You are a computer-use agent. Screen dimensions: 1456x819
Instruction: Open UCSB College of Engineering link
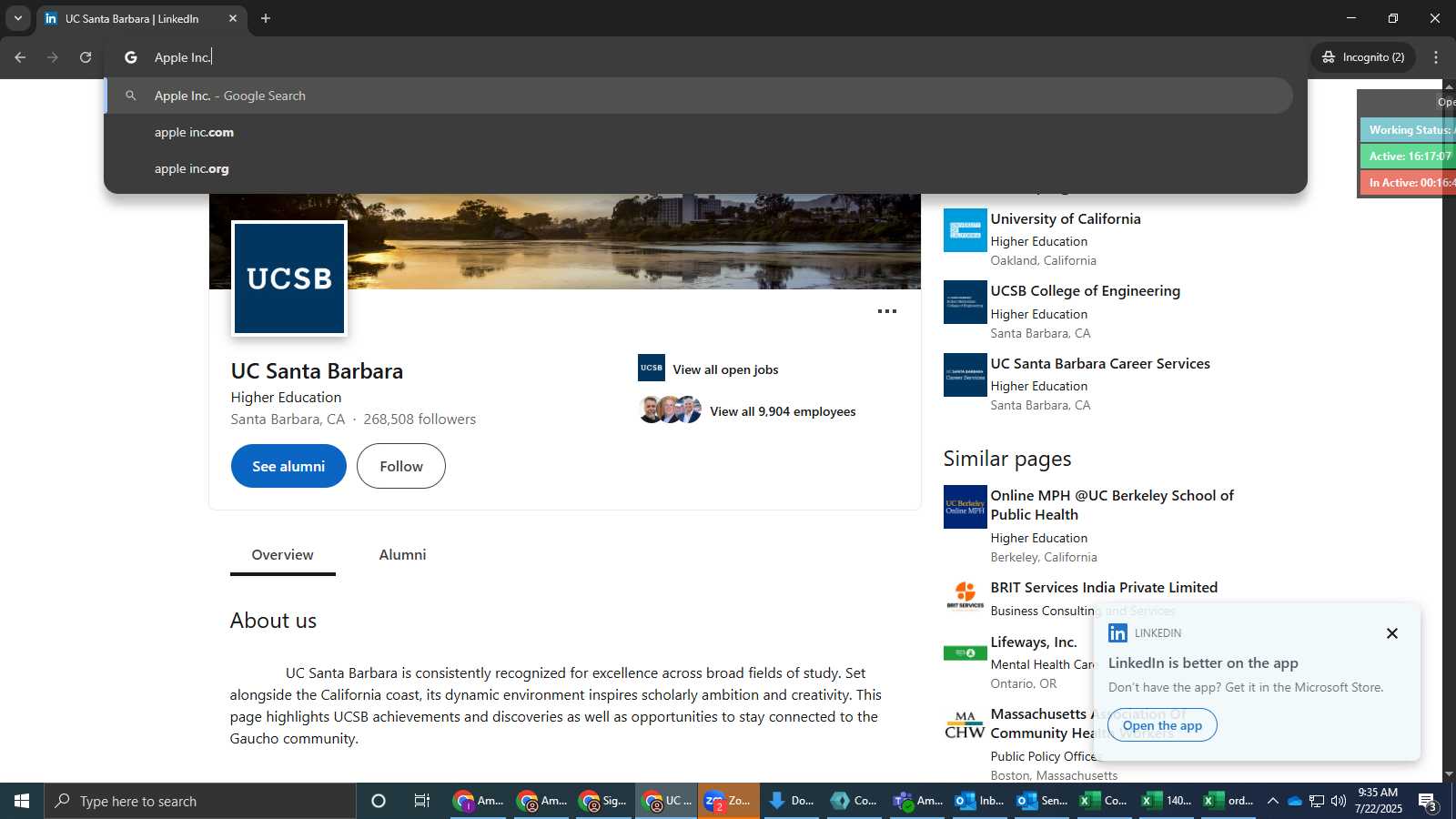[x=1086, y=291]
